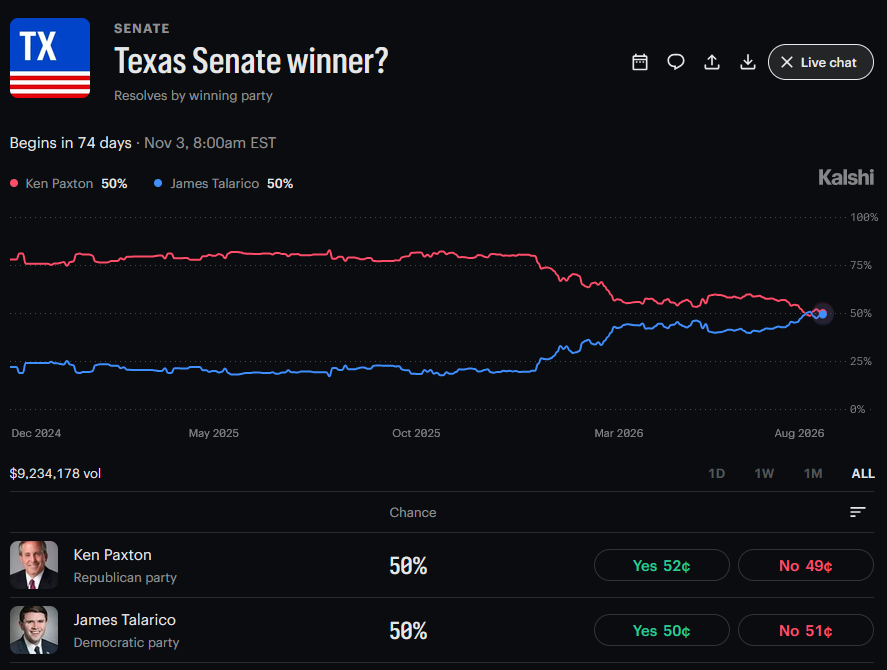The image size is (887, 670).
Task: Close the Live chat panel
Action: point(820,62)
